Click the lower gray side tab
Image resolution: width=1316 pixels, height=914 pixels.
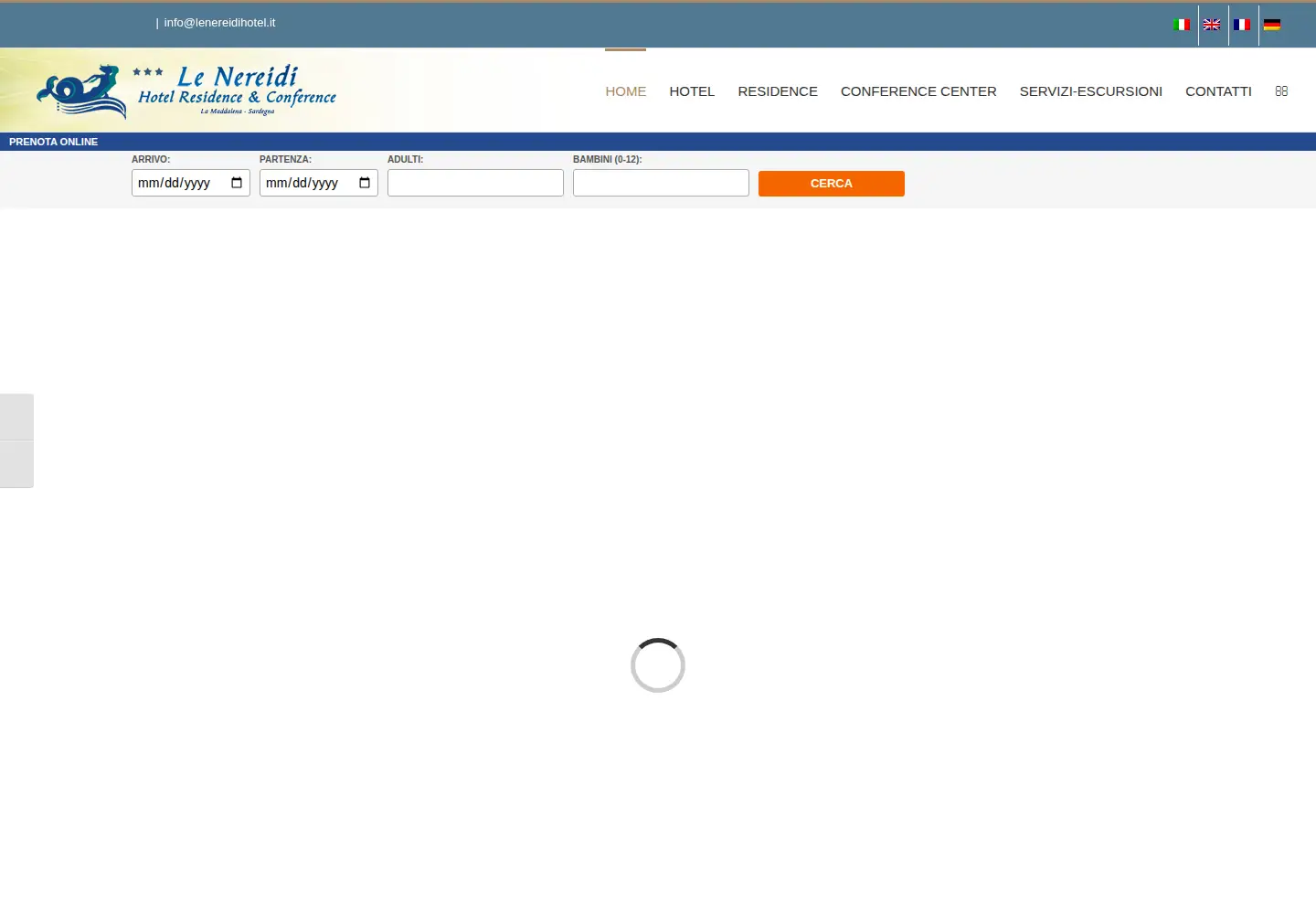16,464
